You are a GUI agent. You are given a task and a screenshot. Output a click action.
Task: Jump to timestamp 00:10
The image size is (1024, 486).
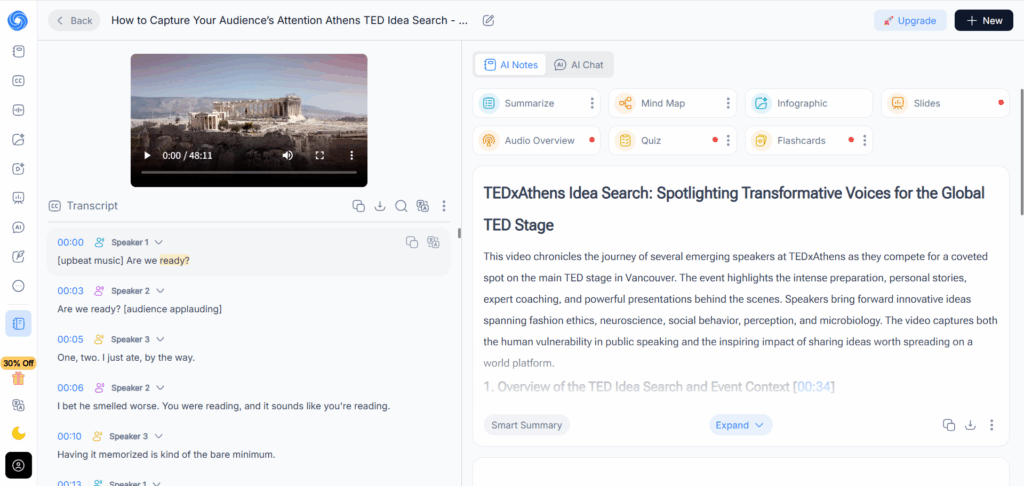point(69,436)
